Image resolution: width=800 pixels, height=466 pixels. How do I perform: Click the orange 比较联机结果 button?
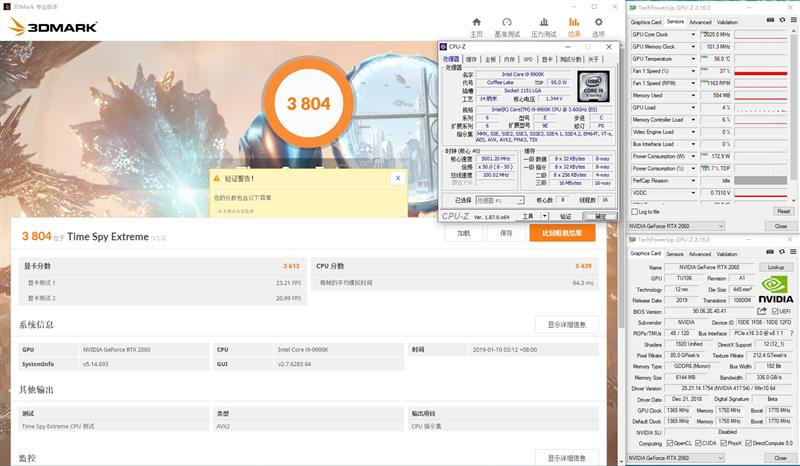click(562, 233)
